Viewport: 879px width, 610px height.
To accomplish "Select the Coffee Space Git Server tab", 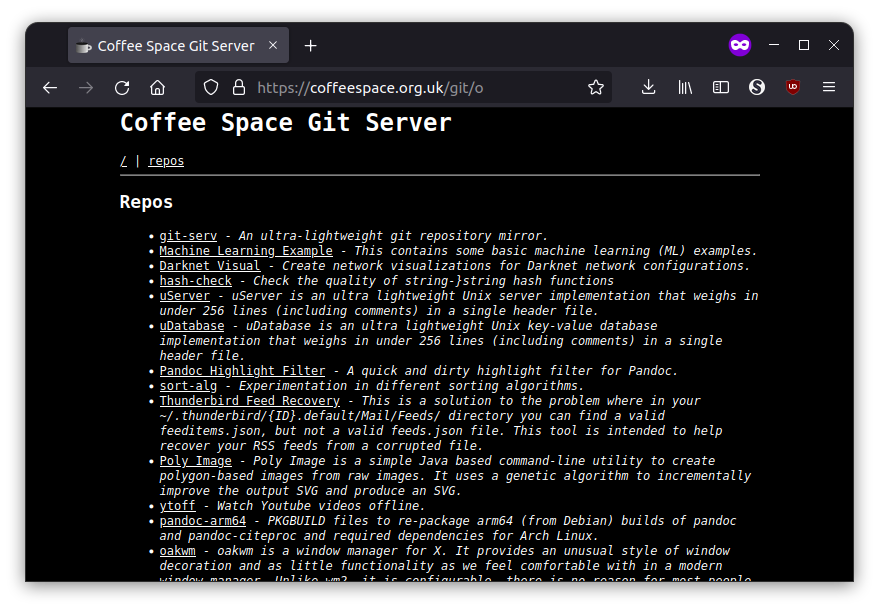I will [178, 45].
